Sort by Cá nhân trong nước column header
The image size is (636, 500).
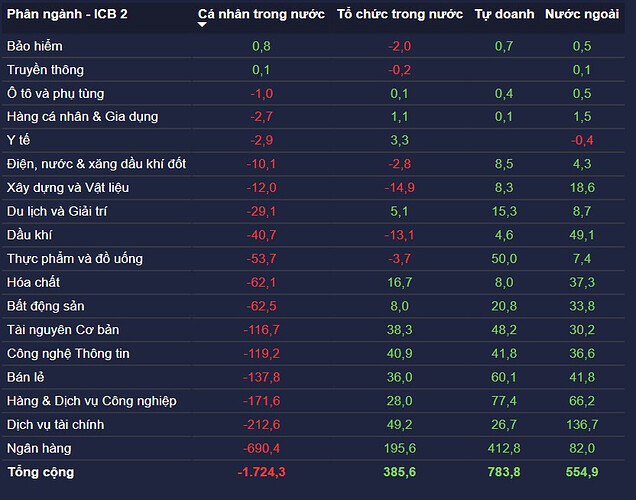point(260,14)
